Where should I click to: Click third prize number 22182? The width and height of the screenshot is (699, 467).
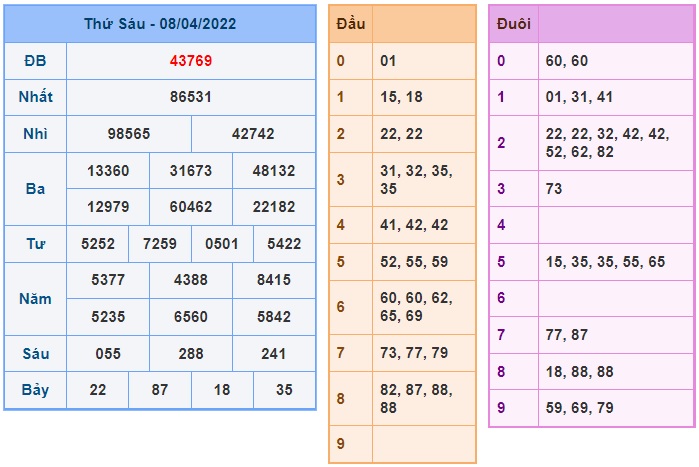click(274, 207)
